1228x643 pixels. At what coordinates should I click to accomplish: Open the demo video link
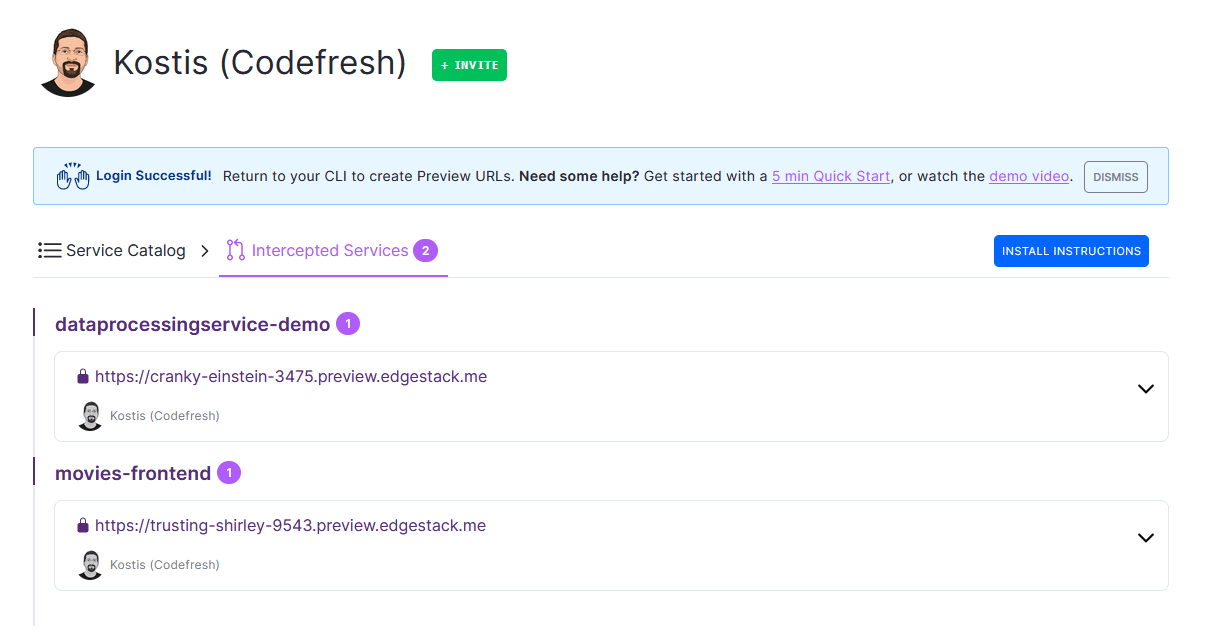(x=1029, y=176)
